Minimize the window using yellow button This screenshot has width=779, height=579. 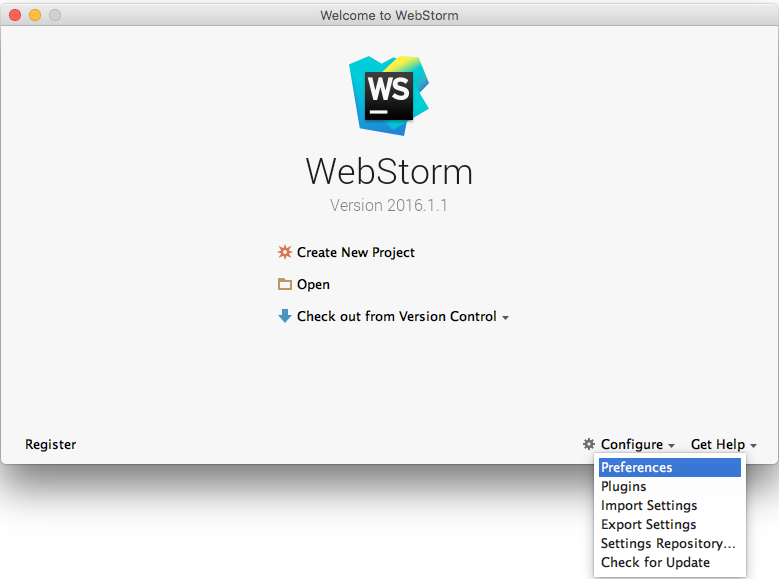[34, 15]
